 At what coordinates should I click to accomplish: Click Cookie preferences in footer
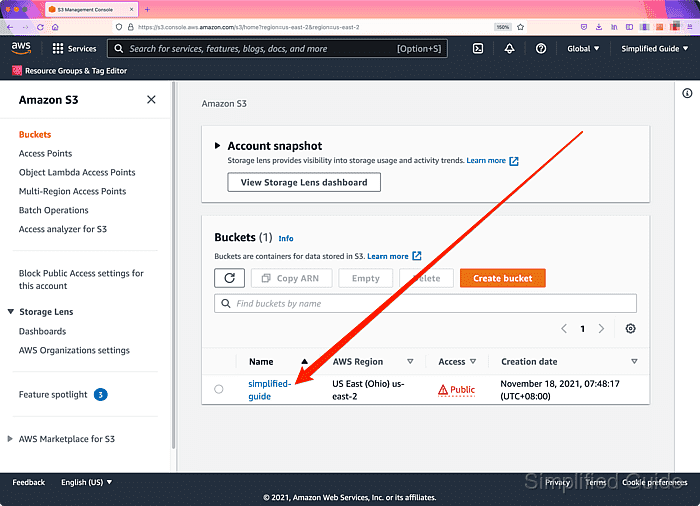coord(654,482)
